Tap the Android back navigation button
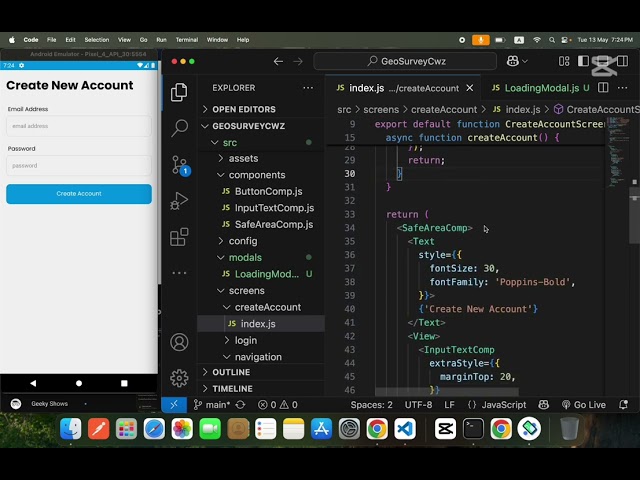640x480 pixels. point(33,383)
